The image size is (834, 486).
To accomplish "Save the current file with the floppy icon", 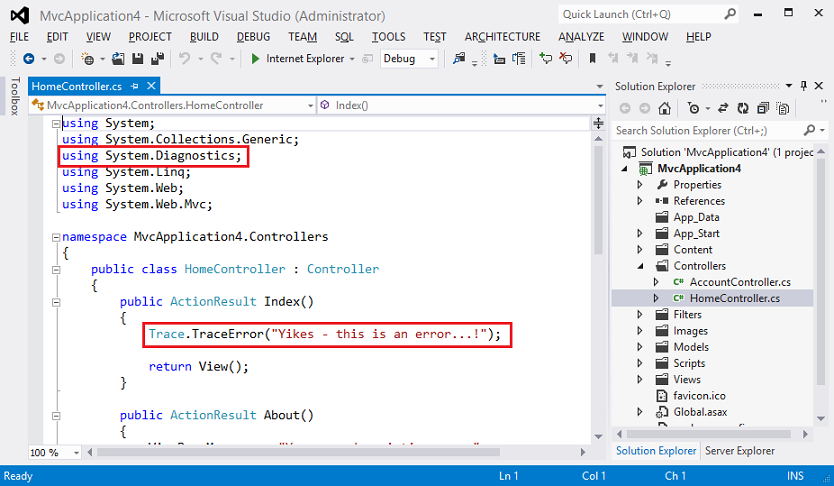I will tap(138, 58).
